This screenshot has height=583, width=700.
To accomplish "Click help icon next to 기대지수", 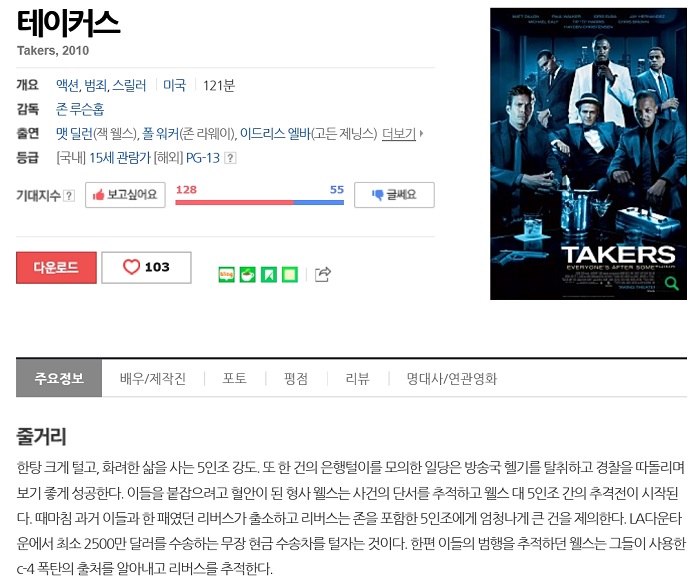I will [69, 196].
